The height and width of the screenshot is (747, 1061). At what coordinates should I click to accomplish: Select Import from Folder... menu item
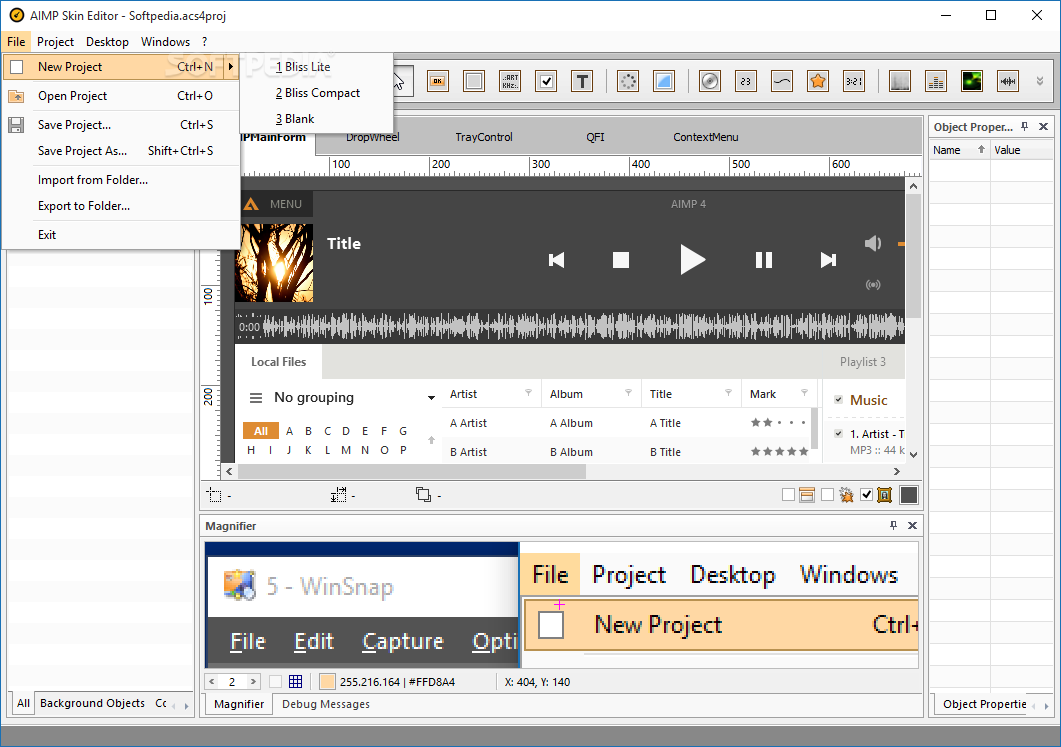point(121,180)
